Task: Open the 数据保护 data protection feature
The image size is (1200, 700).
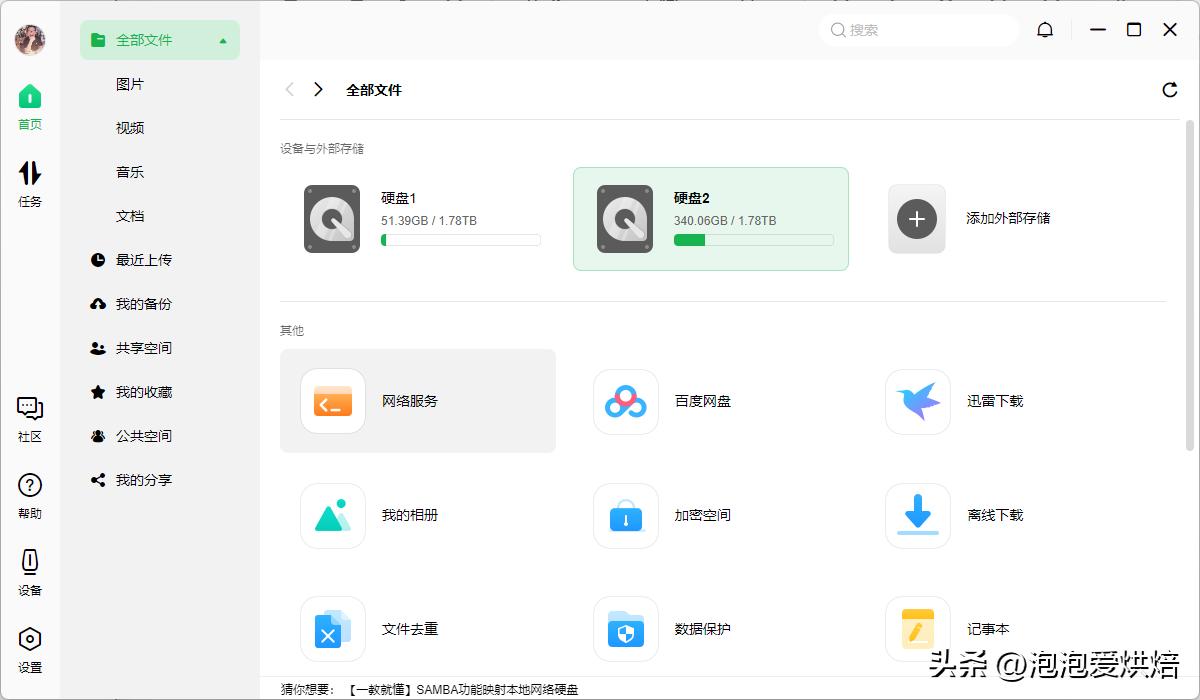Action: (703, 629)
